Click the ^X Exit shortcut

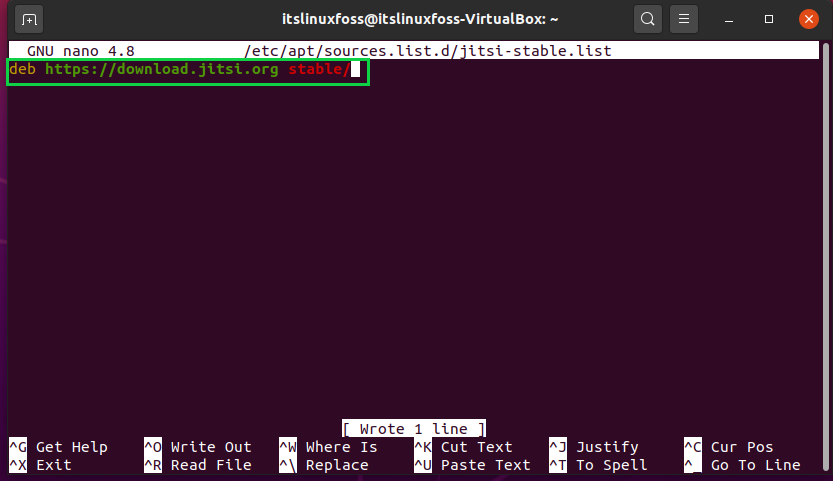point(40,465)
